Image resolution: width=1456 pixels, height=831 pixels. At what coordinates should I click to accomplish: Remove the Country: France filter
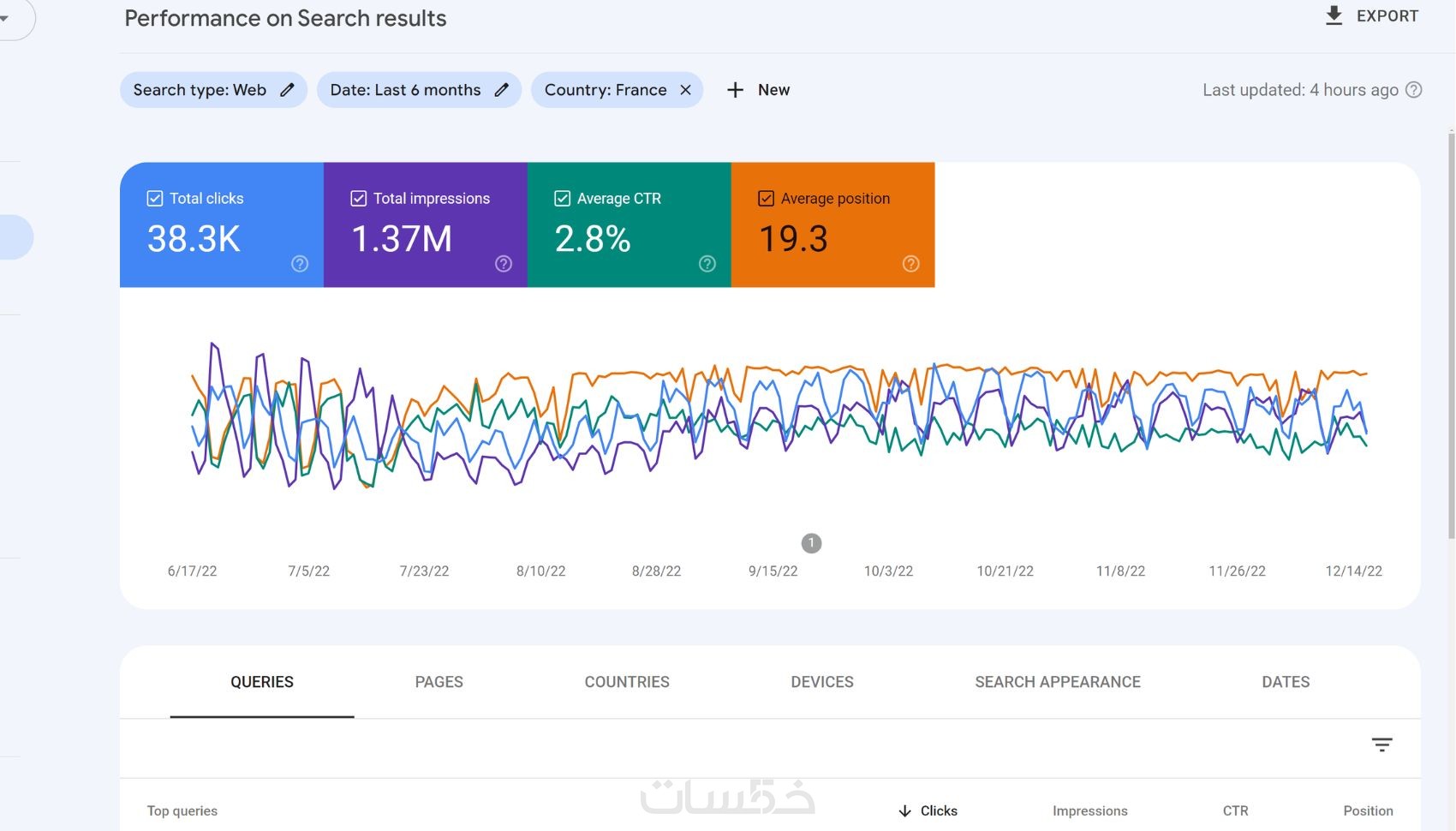pyautogui.click(x=685, y=90)
